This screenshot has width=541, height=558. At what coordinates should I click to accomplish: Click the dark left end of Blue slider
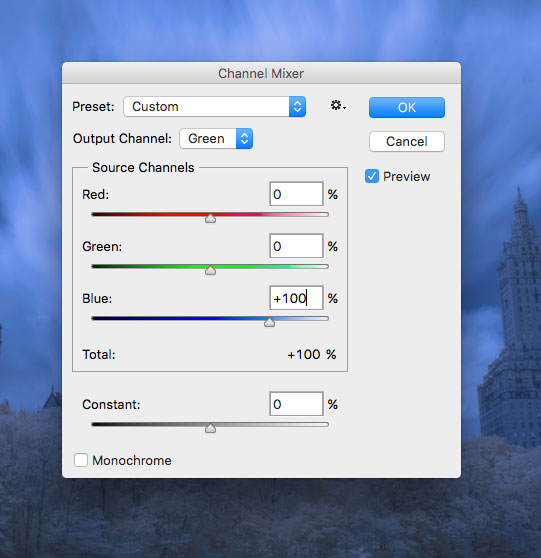[96, 319]
